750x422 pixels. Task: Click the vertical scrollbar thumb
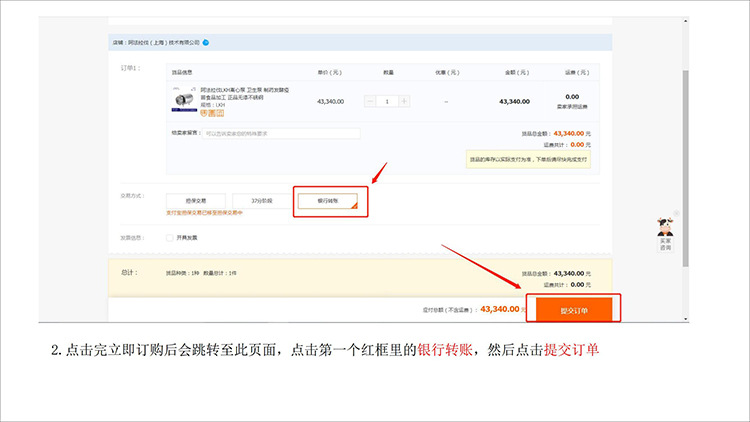[685, 168]
